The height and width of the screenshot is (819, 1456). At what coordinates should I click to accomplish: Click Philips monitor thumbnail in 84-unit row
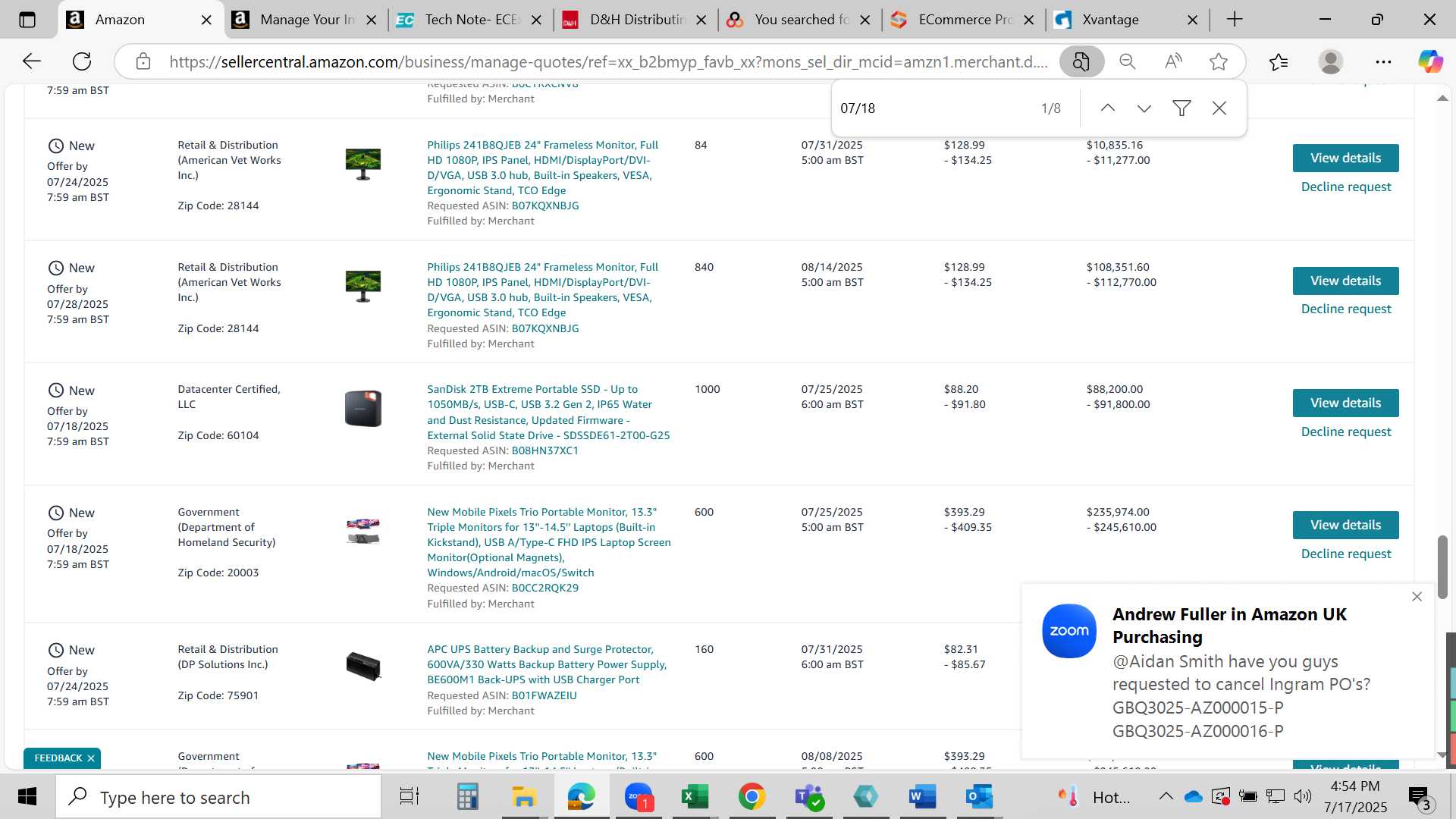pos(363,164)
